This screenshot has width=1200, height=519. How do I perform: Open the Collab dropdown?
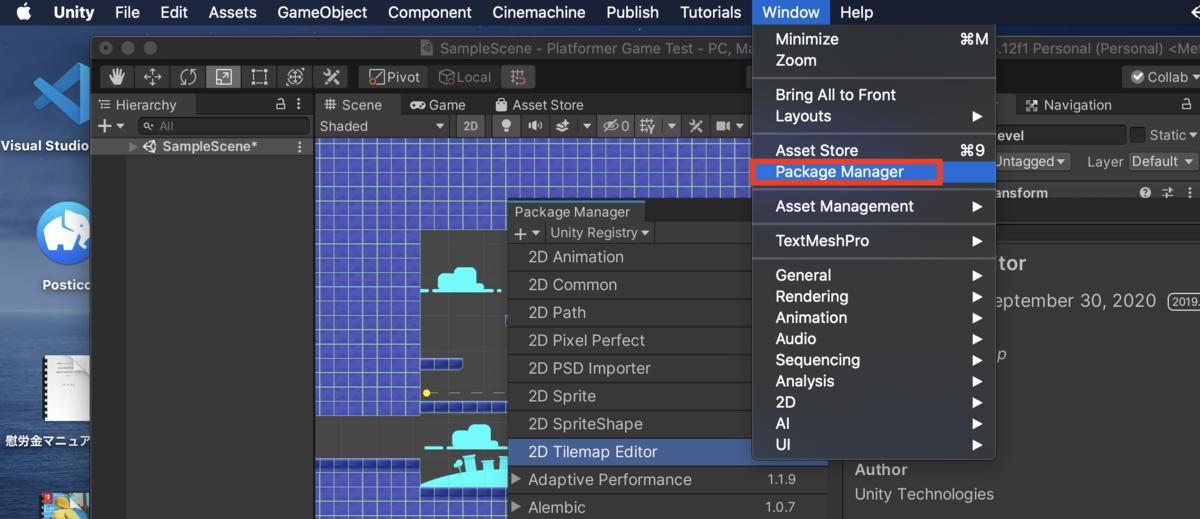click(x=1160, y=77)
